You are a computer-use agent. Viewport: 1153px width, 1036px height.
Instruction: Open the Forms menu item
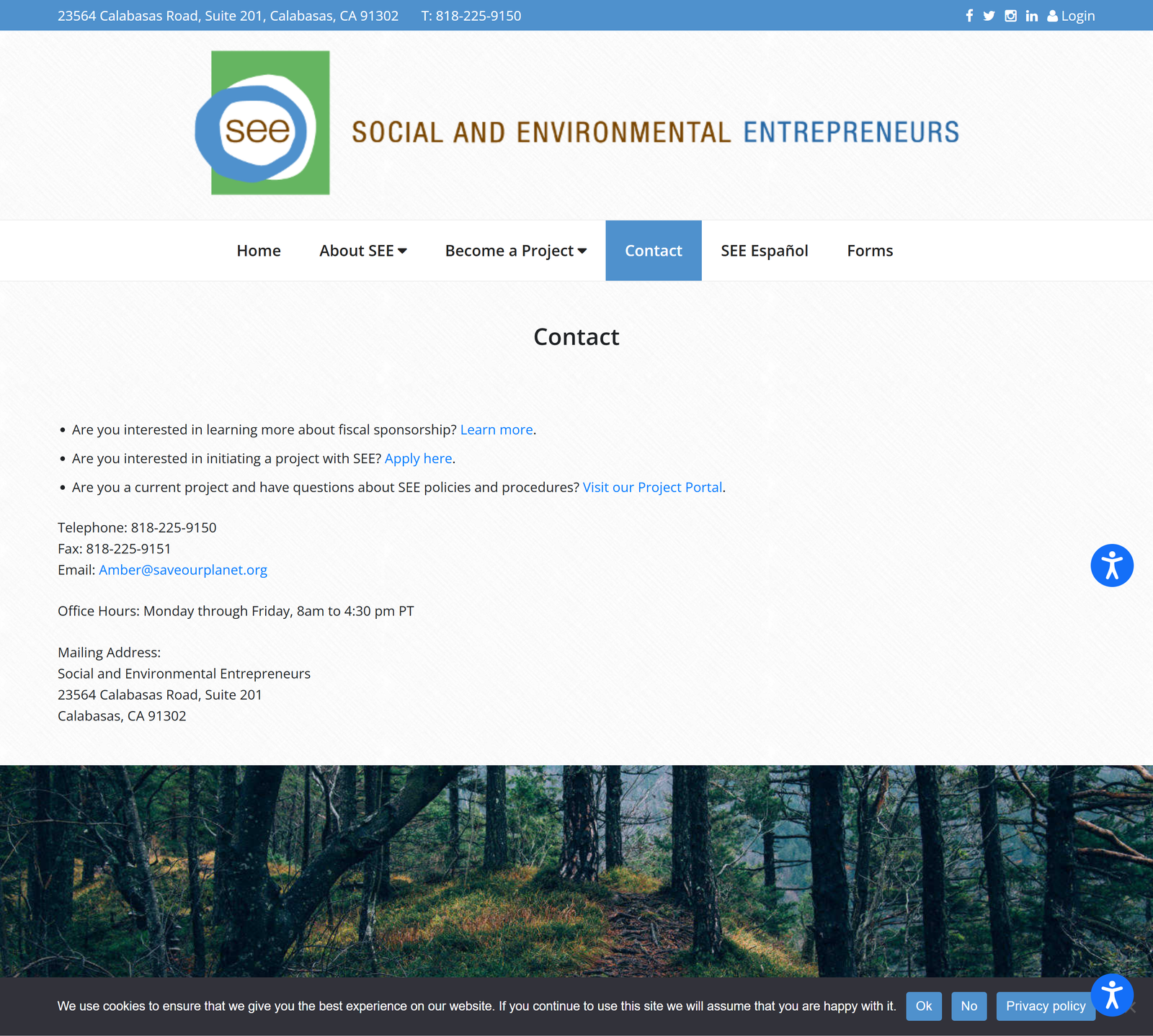[x=870, y=251]
